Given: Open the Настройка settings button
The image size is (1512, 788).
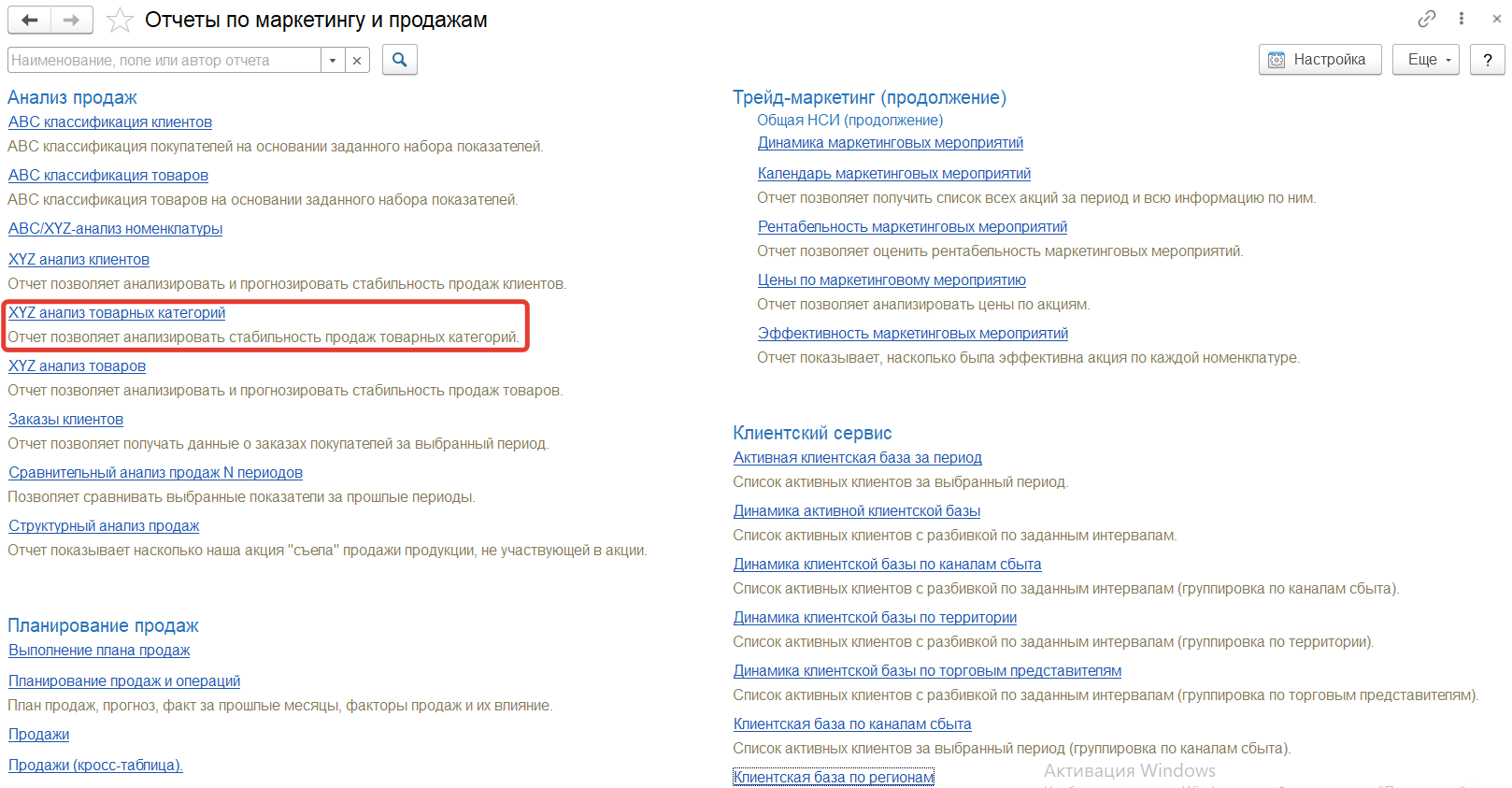Looking at the screenshot, I should [x=1319, y=60].
